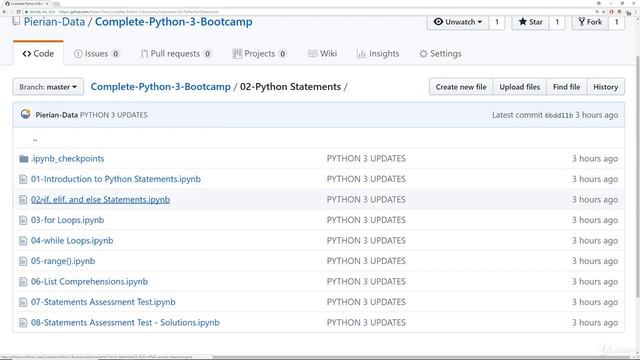Screen dimensions: 640x360
Task: Open the Pull requests tab
Action: [x=176, y=53]
